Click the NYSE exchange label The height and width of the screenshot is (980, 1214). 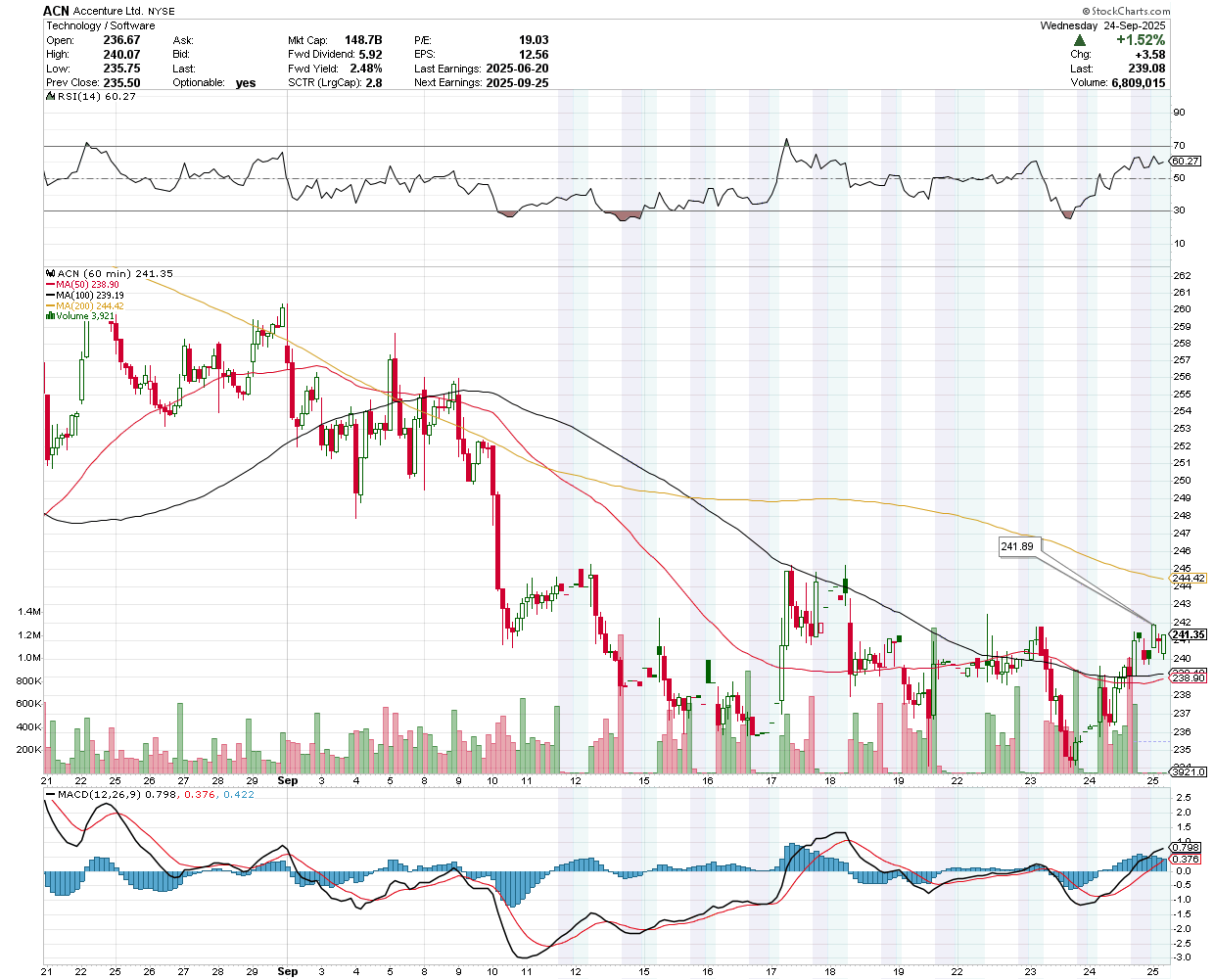click(x=162, y=12)
